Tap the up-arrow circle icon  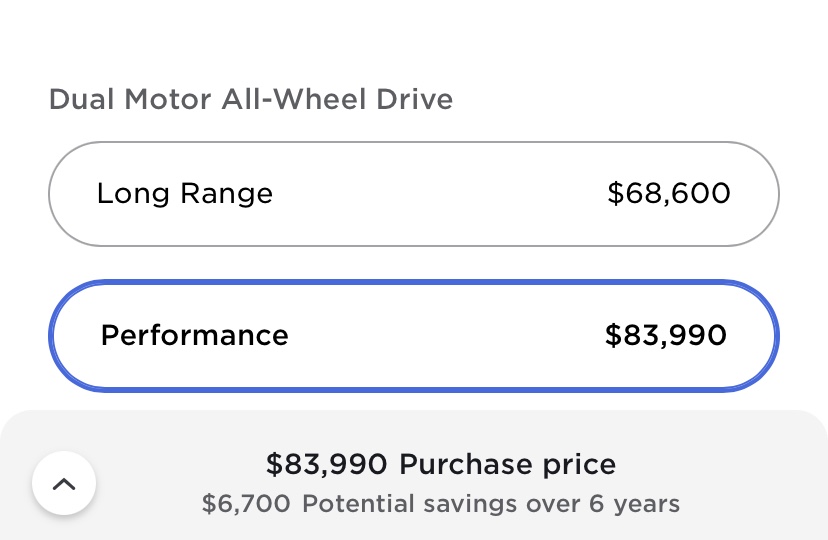click(x=64, y=484)
